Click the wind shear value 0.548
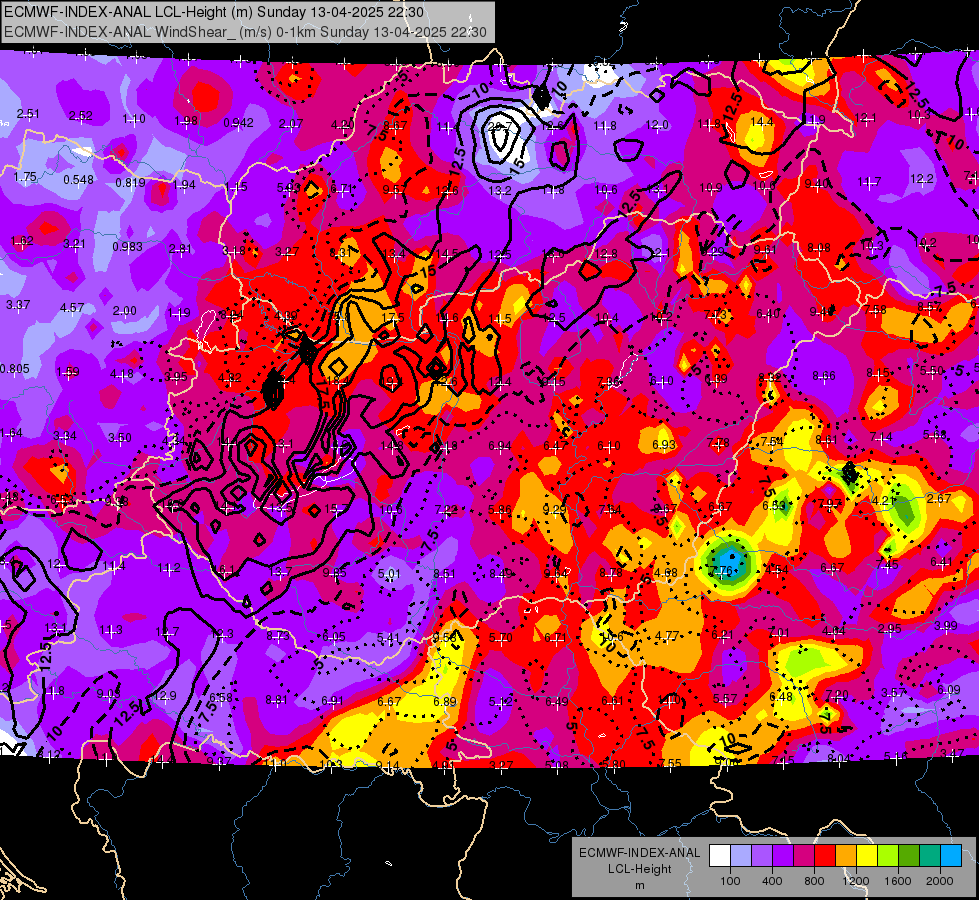 point(79,180)
